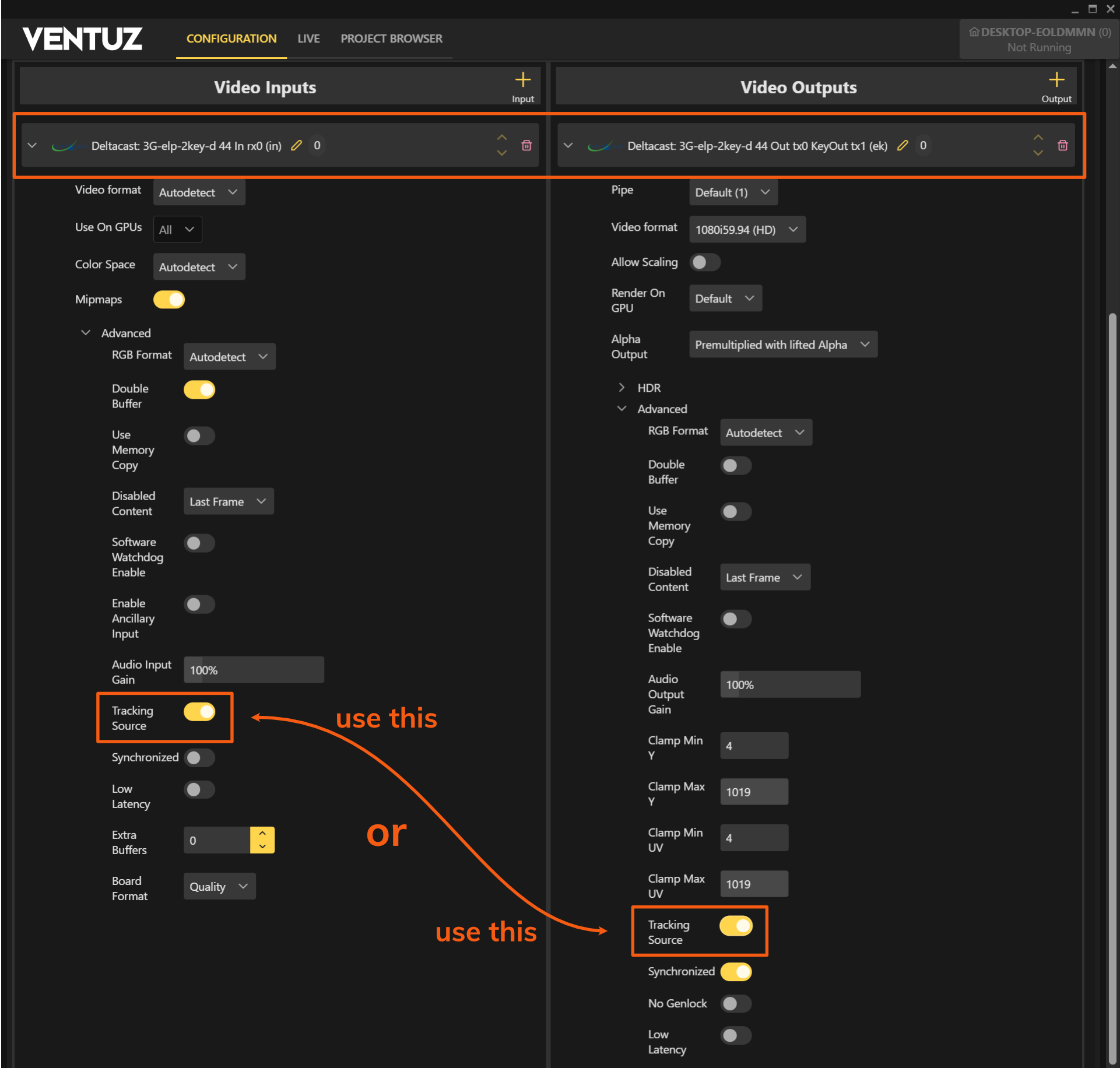
Task: Move the Deltacast output down with arrow
Action: click(x=1038, y=153)
